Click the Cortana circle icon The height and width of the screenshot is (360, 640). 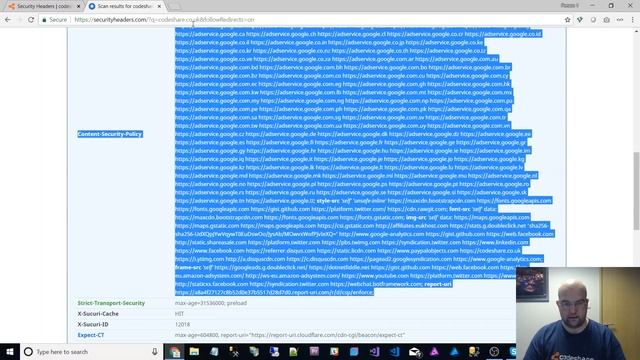pos(28,351)
